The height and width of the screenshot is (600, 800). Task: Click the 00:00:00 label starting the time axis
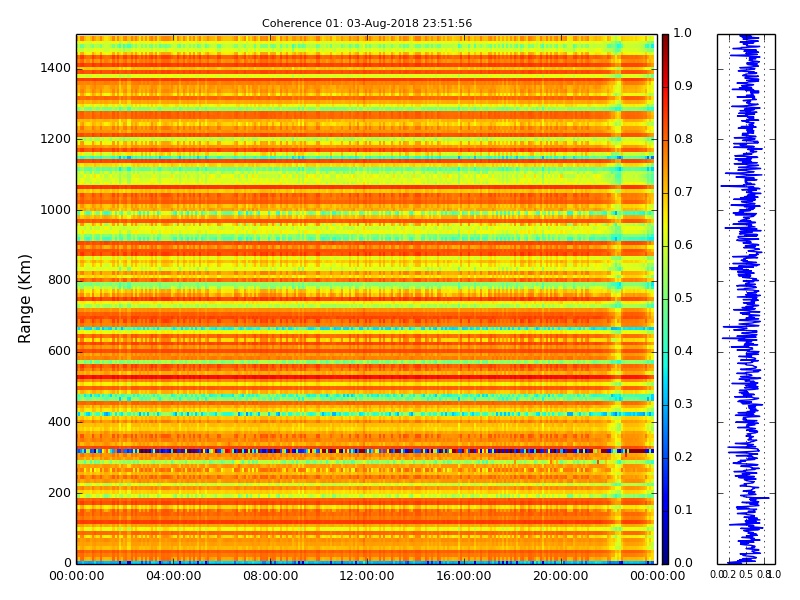(x=77, y=576)
